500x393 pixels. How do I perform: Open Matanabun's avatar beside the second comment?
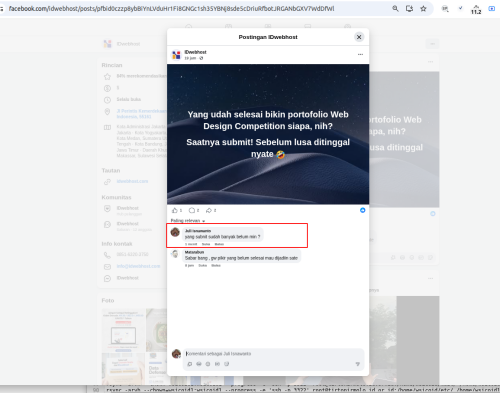[175, 254]
